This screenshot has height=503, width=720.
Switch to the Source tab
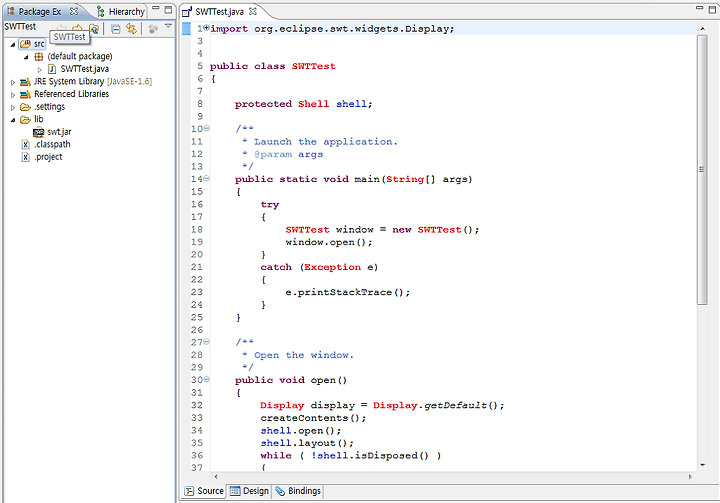tap(204, 491)
